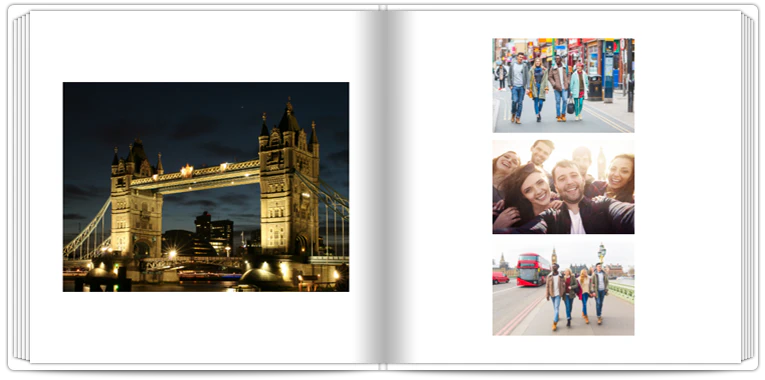Click the blank area beneath the bus photo
Screen dimensions: 765x380
(x=564, y=349)
